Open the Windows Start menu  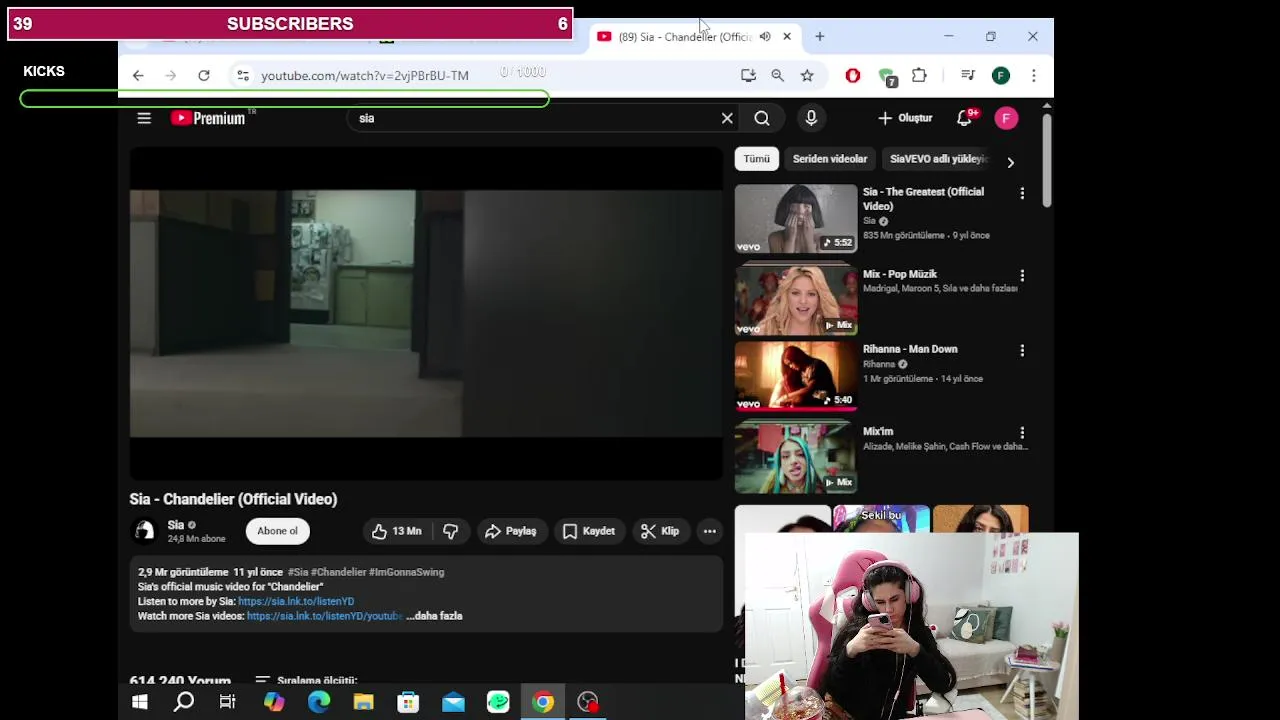[x=140, y=702]
